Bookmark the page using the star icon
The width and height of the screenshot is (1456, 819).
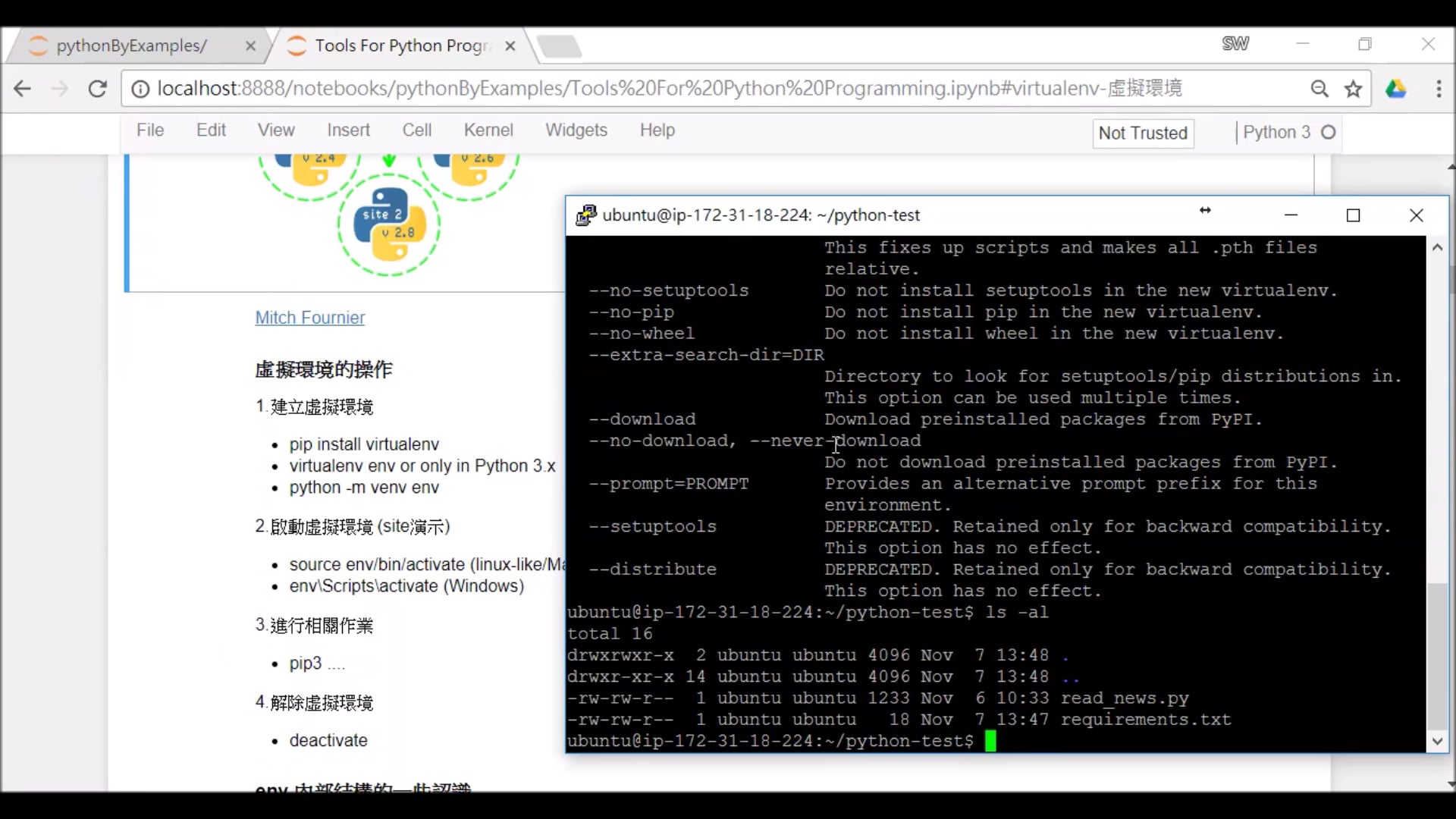coord(1353,89)
